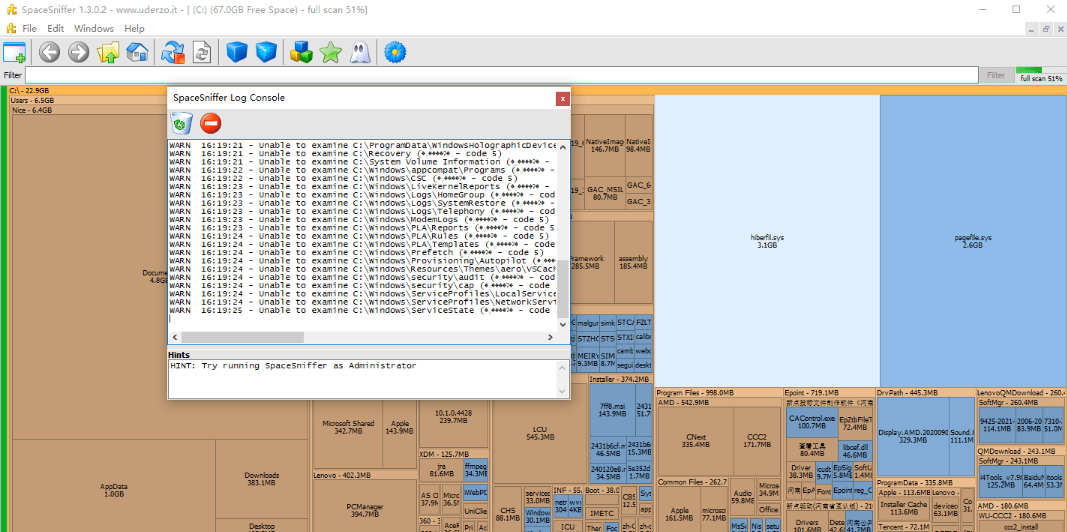Go forward using the right arrow icon
Image resolution: width=1067 pixels, height=532 pixels.
pyautogui.click(x=78, y=52)
